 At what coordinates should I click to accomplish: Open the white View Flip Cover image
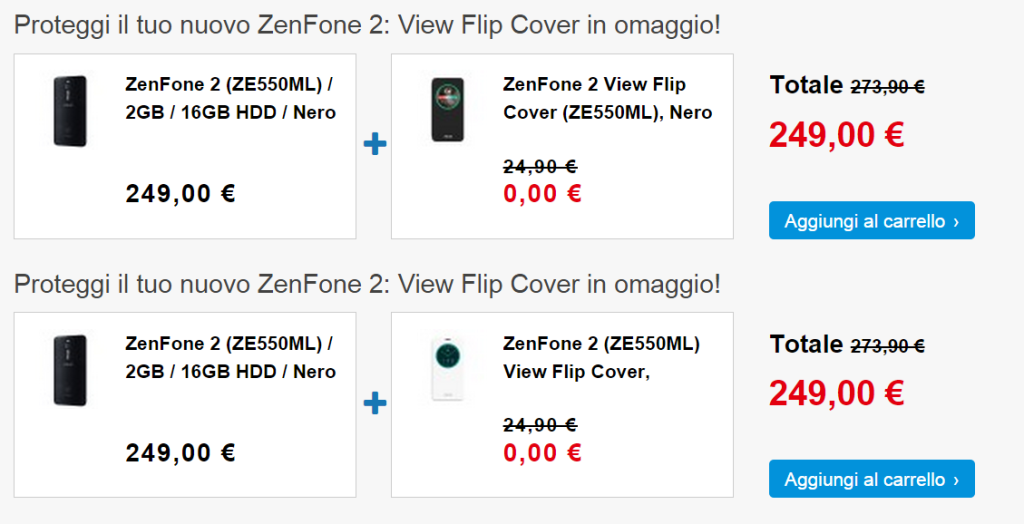tap(447, 370)
